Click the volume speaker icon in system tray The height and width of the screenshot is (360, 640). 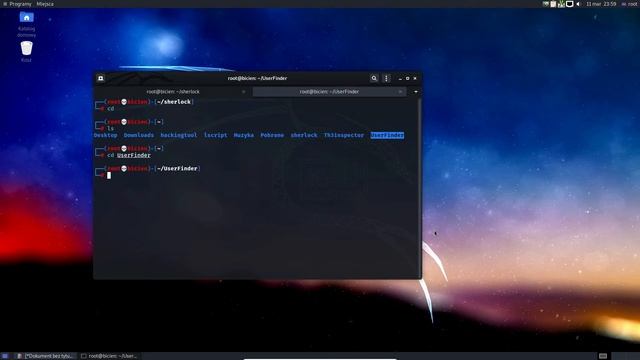point(578,4)
